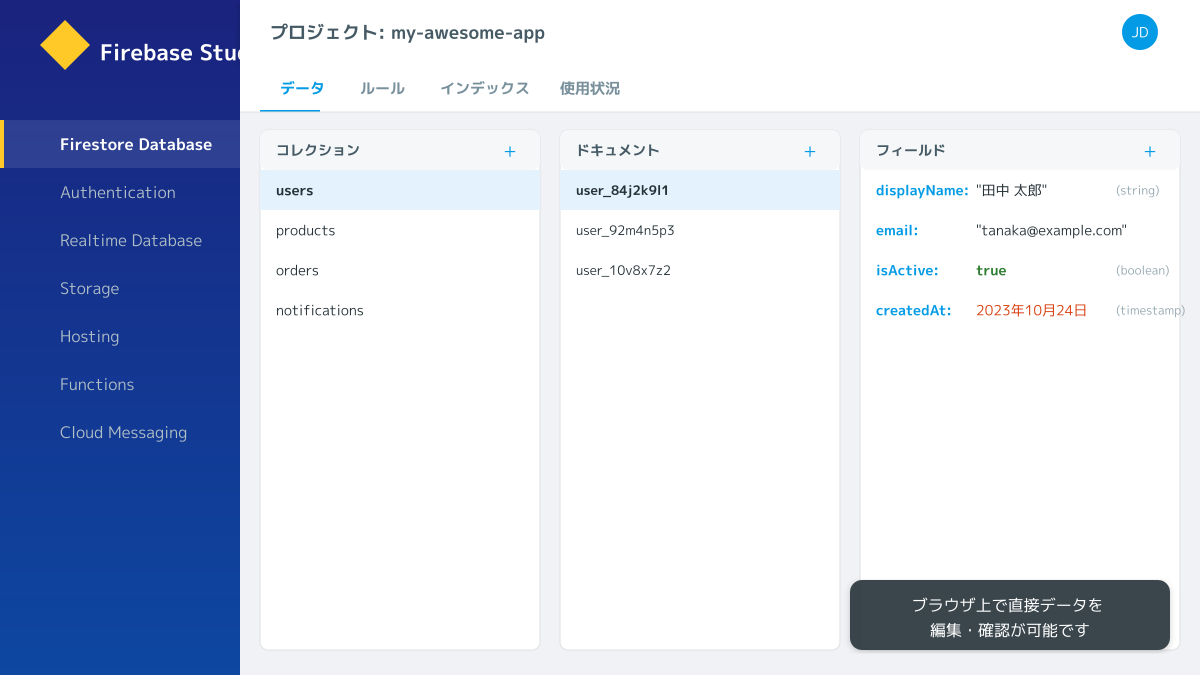Screen dimensions: 1200x675
Task: Click the yellow Firebase diamond logo
Action: pyautogui.click(x=65, y=45)
